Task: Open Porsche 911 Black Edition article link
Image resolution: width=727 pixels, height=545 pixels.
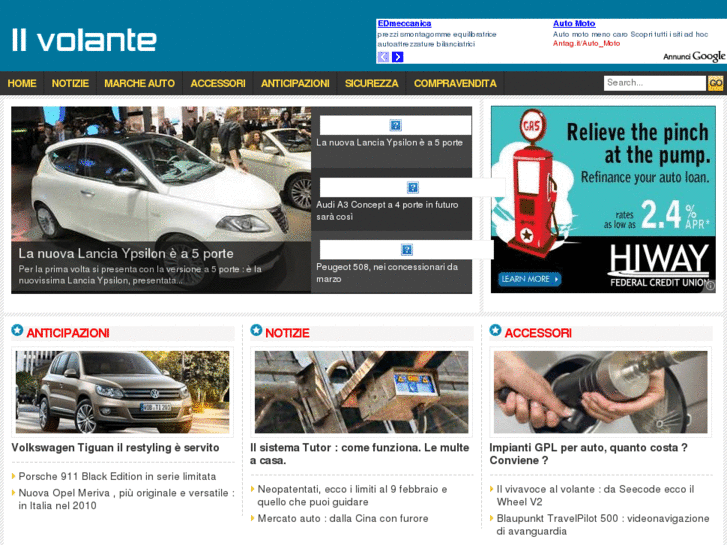Action: pos(117,476)
